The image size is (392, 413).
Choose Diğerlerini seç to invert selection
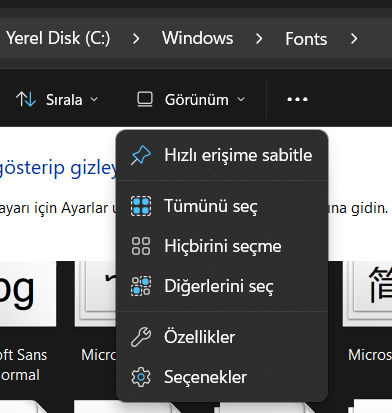222,286
